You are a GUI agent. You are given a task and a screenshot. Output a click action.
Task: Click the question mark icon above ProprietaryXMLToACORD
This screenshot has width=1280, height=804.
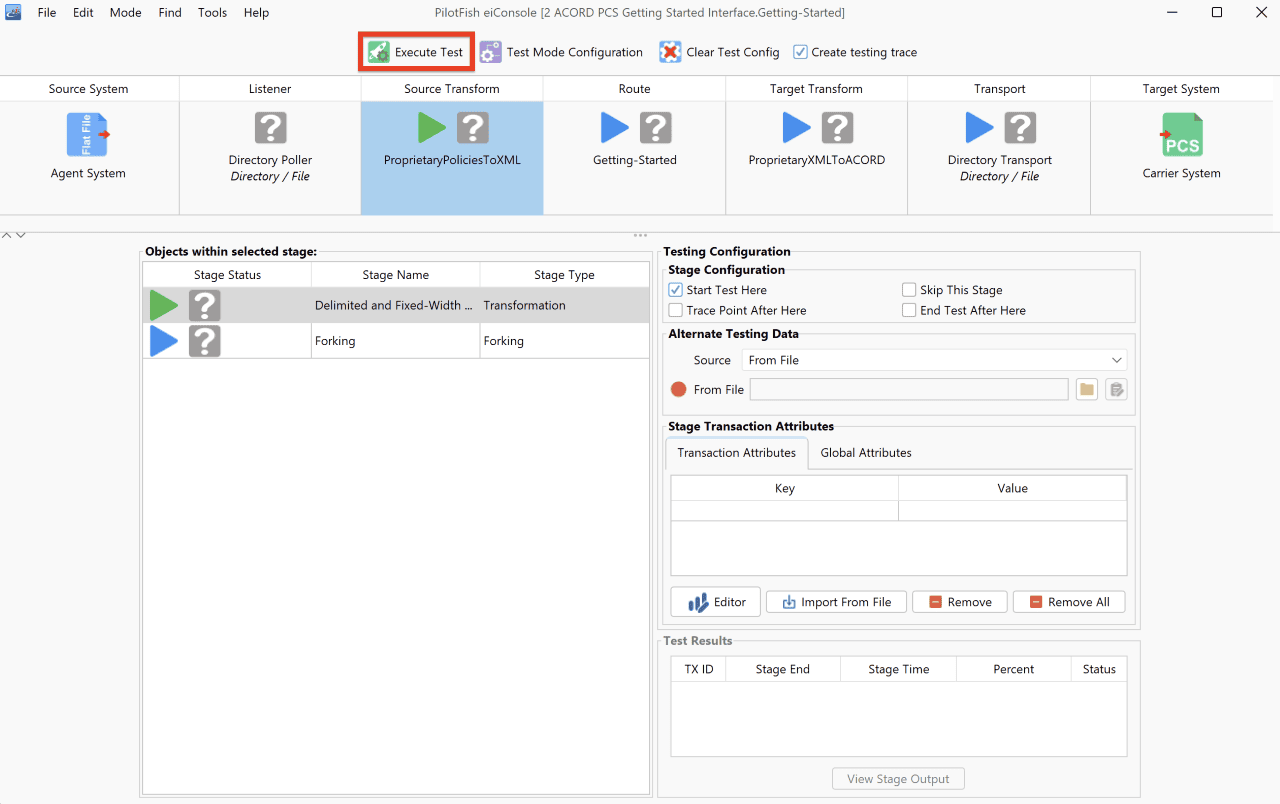838,128
